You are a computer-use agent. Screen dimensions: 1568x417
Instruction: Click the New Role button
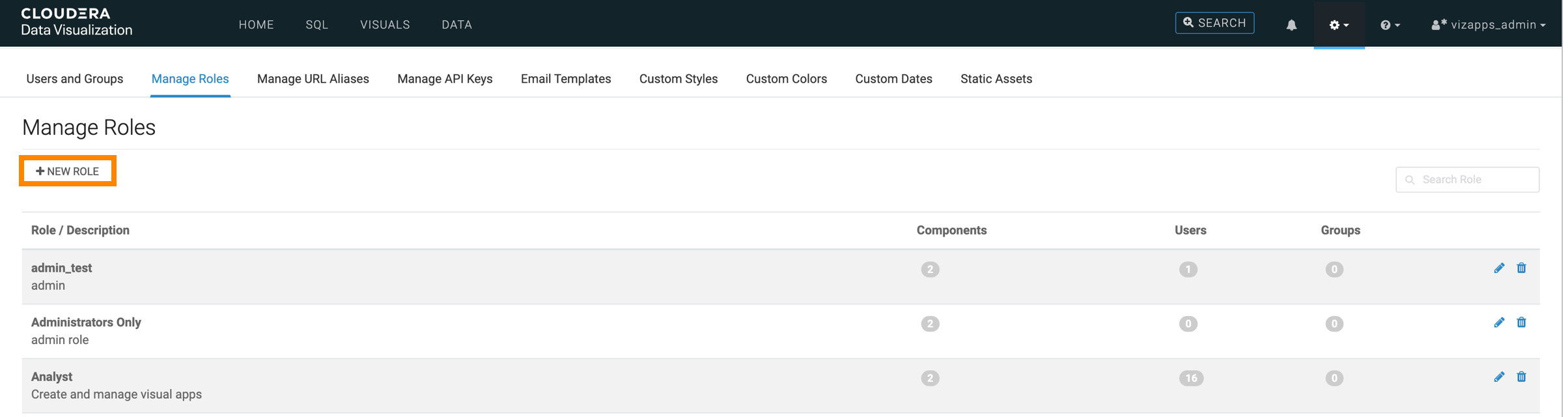point(68,171)
